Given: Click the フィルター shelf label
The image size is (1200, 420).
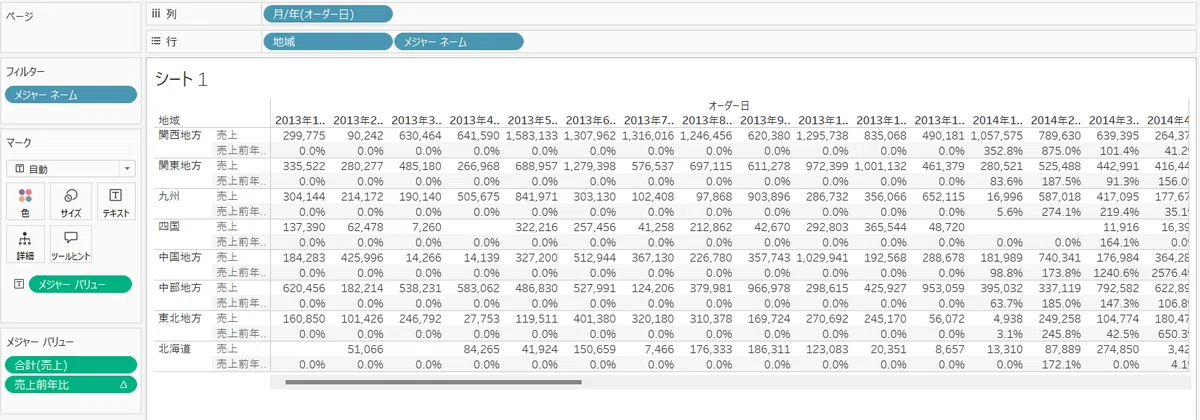Looking at the screenshot, I should click(27, 72).
